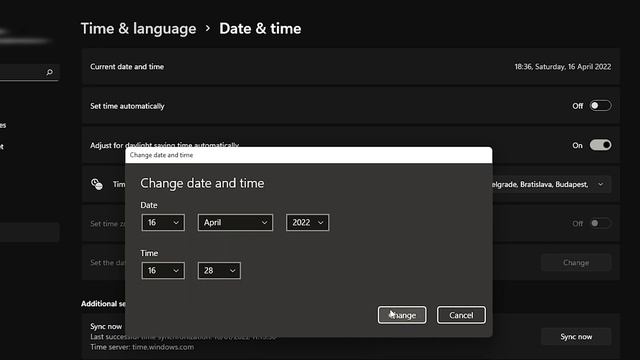This screenshot has width=640, height=360.
Task: Click the Set time automatically label
Action: pyautogui.click(x=127, y=106)
